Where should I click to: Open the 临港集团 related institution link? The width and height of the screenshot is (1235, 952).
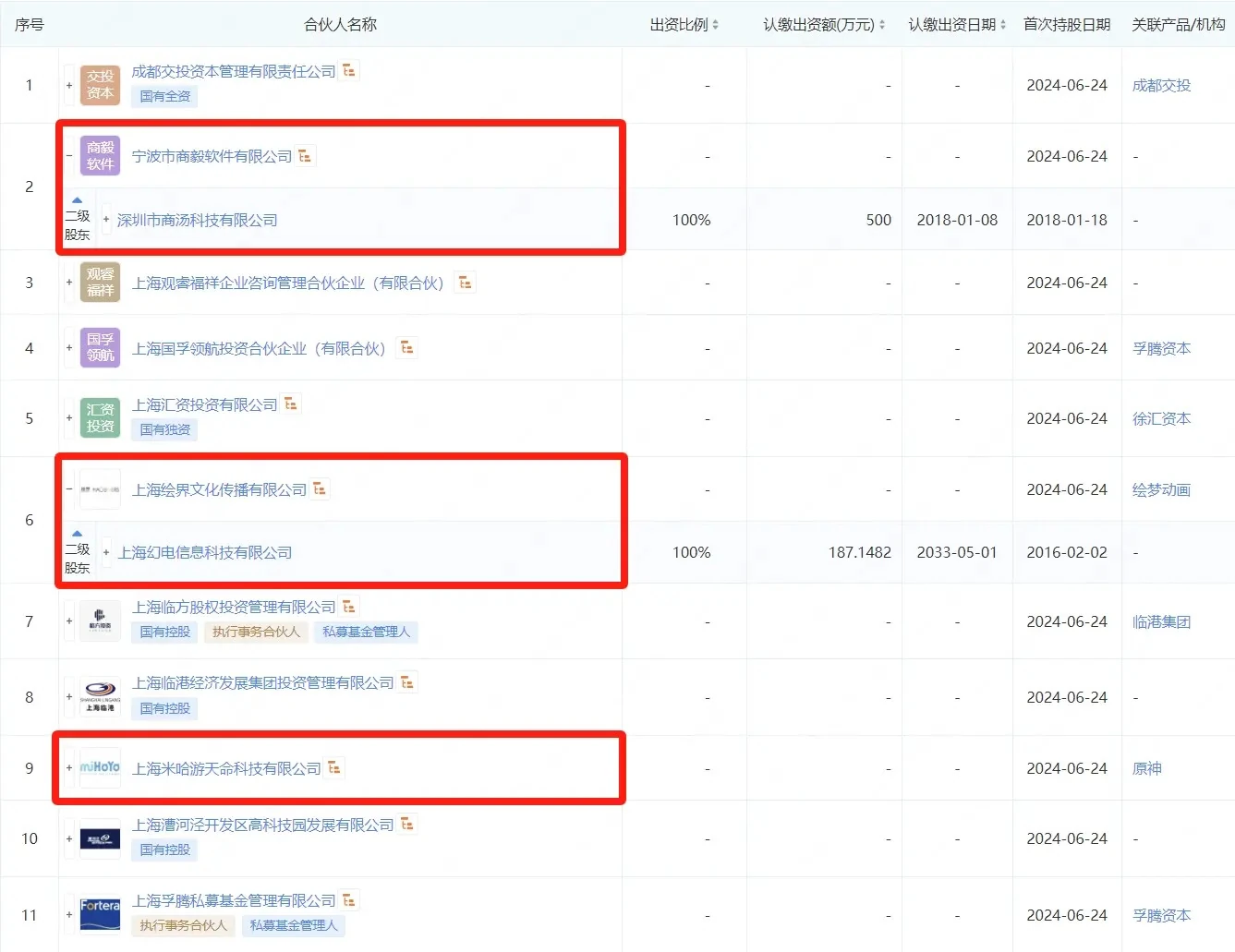pyautogui.click(x=1161, y=621)
